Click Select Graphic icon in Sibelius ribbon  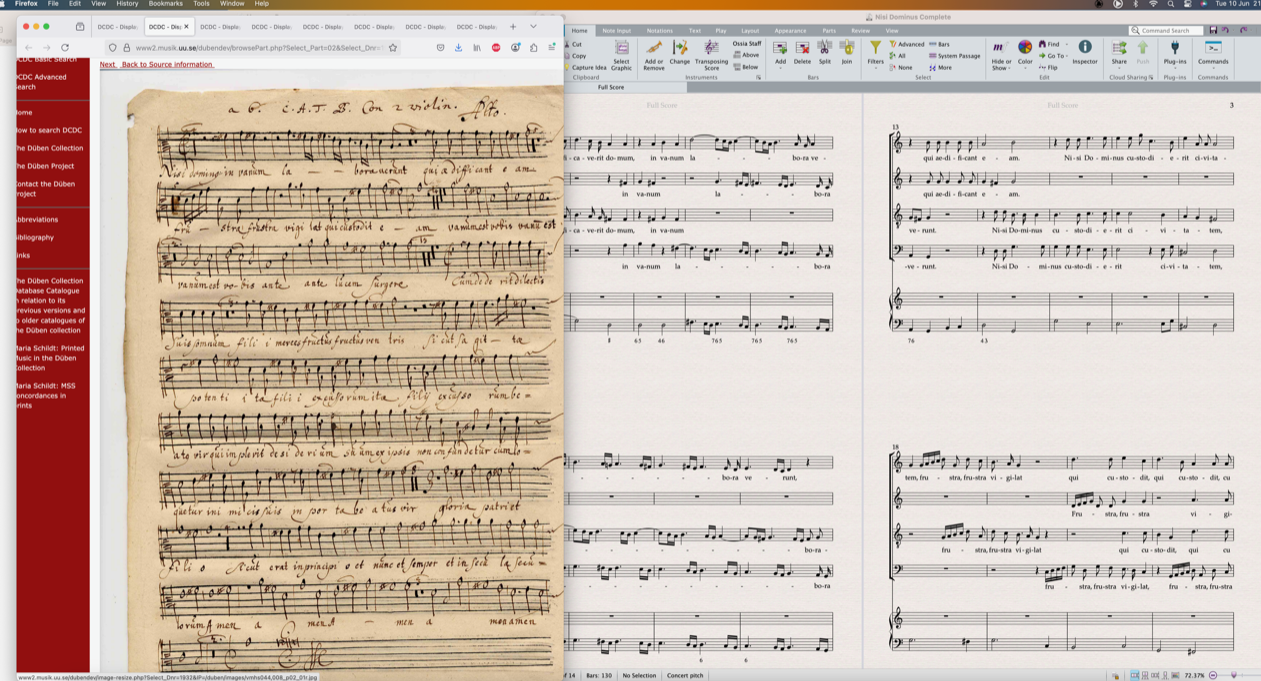click(621, 54)
